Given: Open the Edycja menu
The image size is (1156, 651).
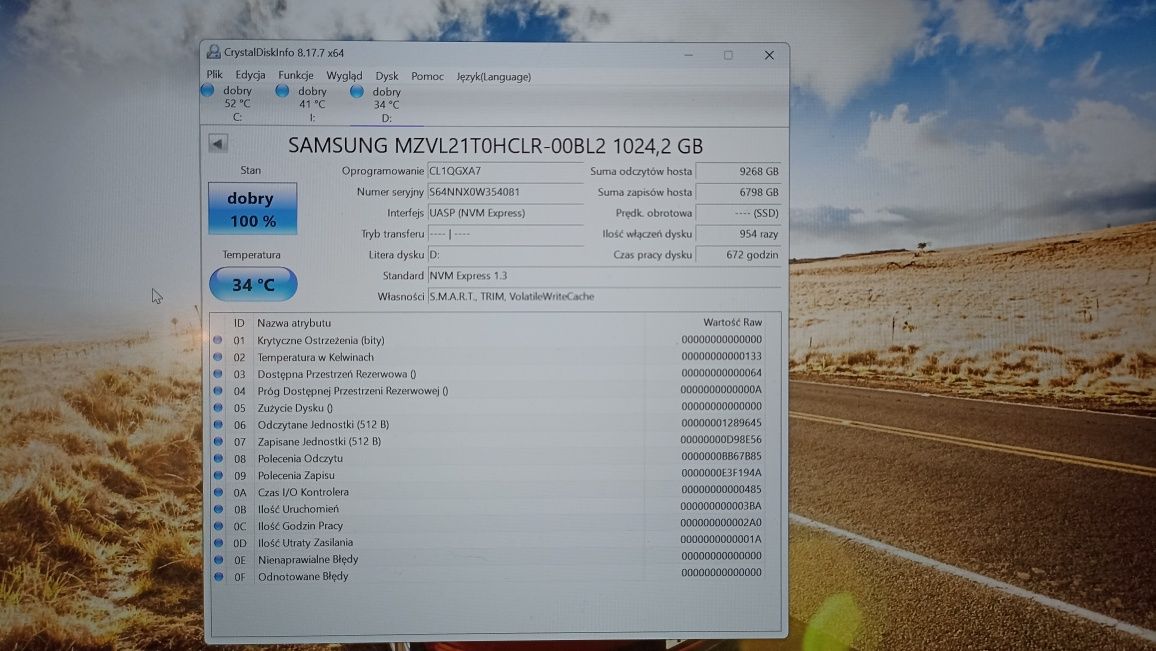Looking at the screenshot, I should [250, 75].
